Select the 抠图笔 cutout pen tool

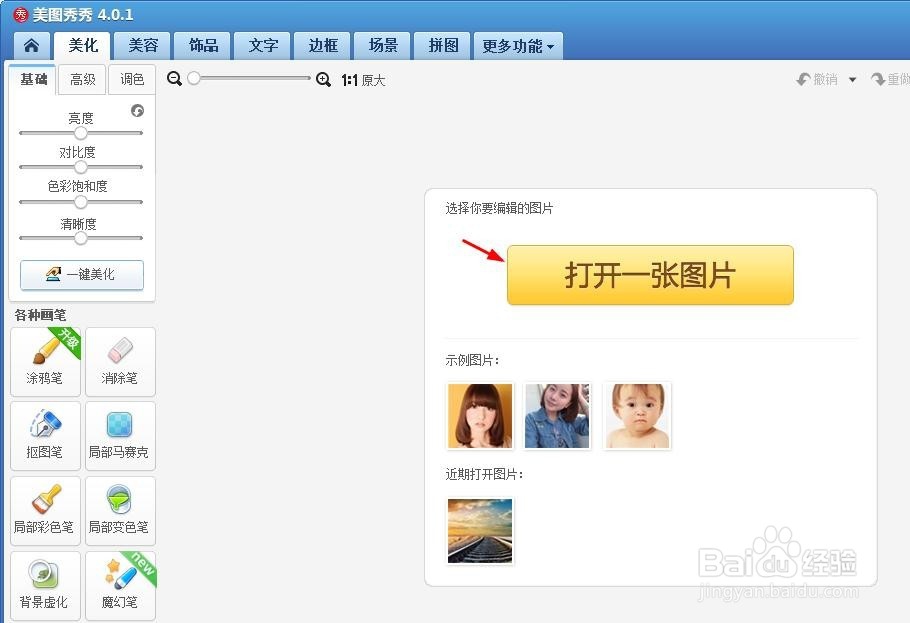click(45, 436)
